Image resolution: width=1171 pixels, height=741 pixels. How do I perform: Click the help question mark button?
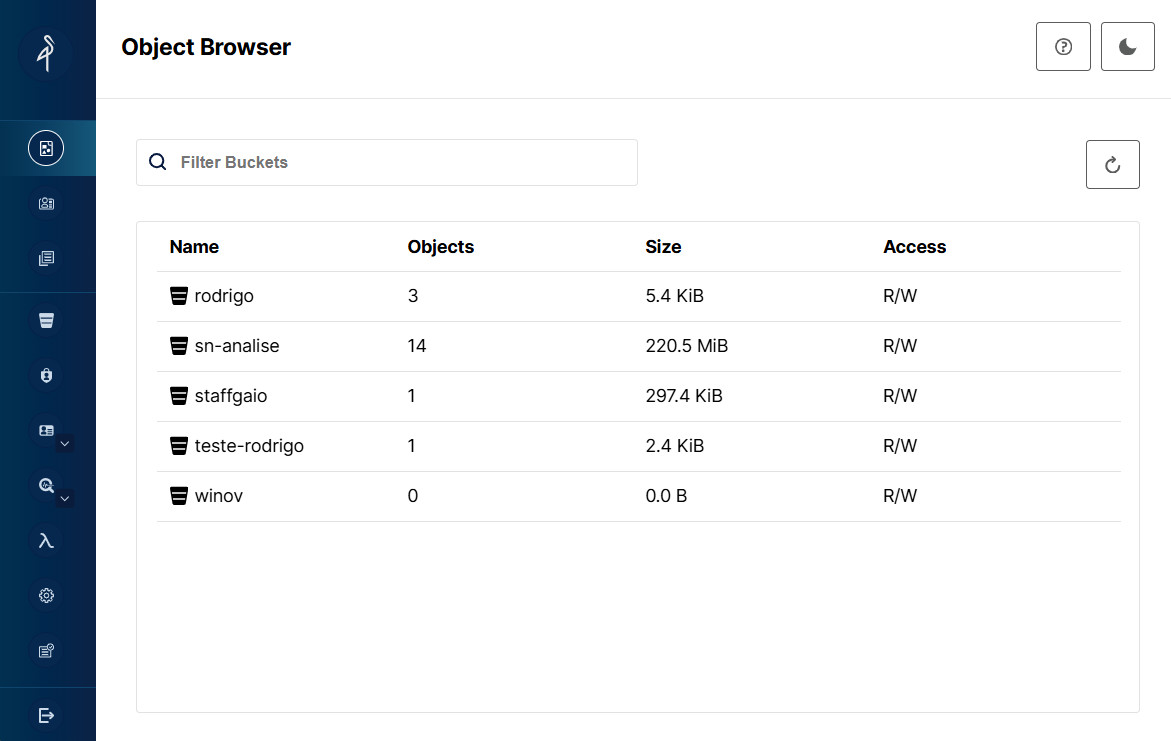pyautogui.click(x=1063, y=47)
